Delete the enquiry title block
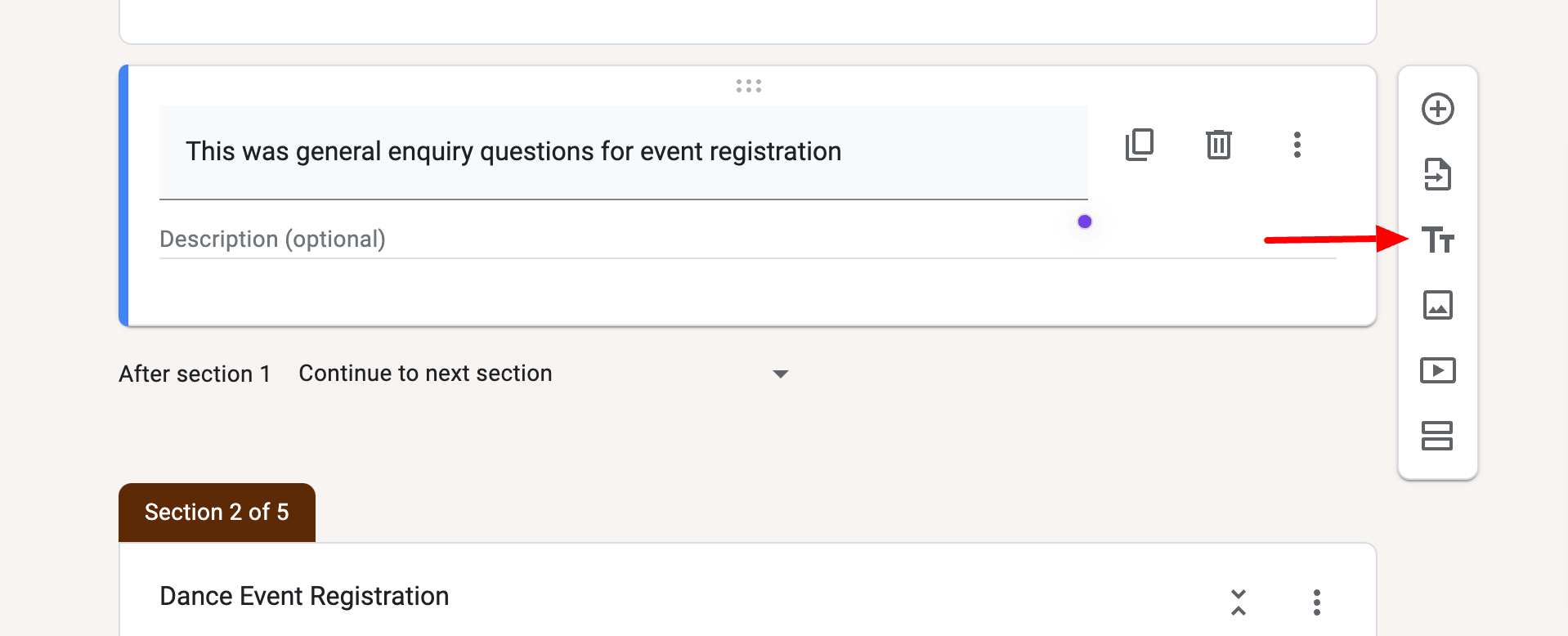The image size is (1568, 636). coord(1217,145)
